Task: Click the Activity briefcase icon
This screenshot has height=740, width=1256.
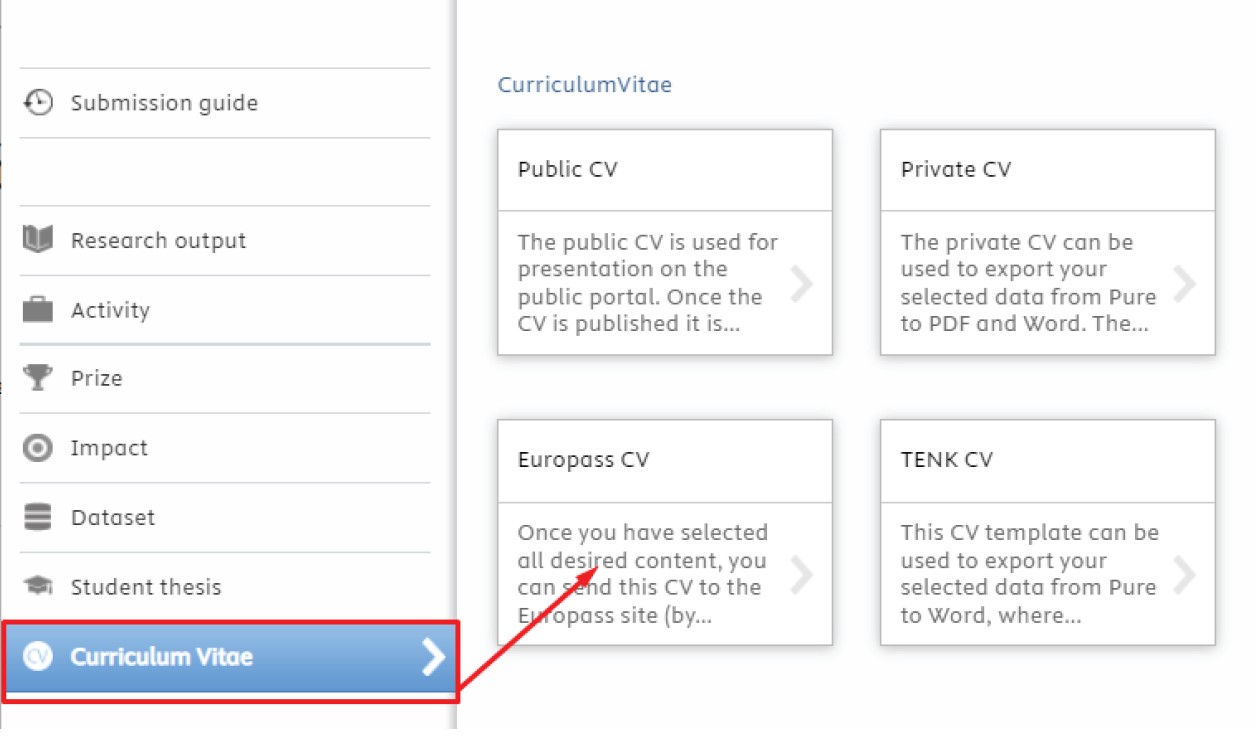Action: pos(38,310)
